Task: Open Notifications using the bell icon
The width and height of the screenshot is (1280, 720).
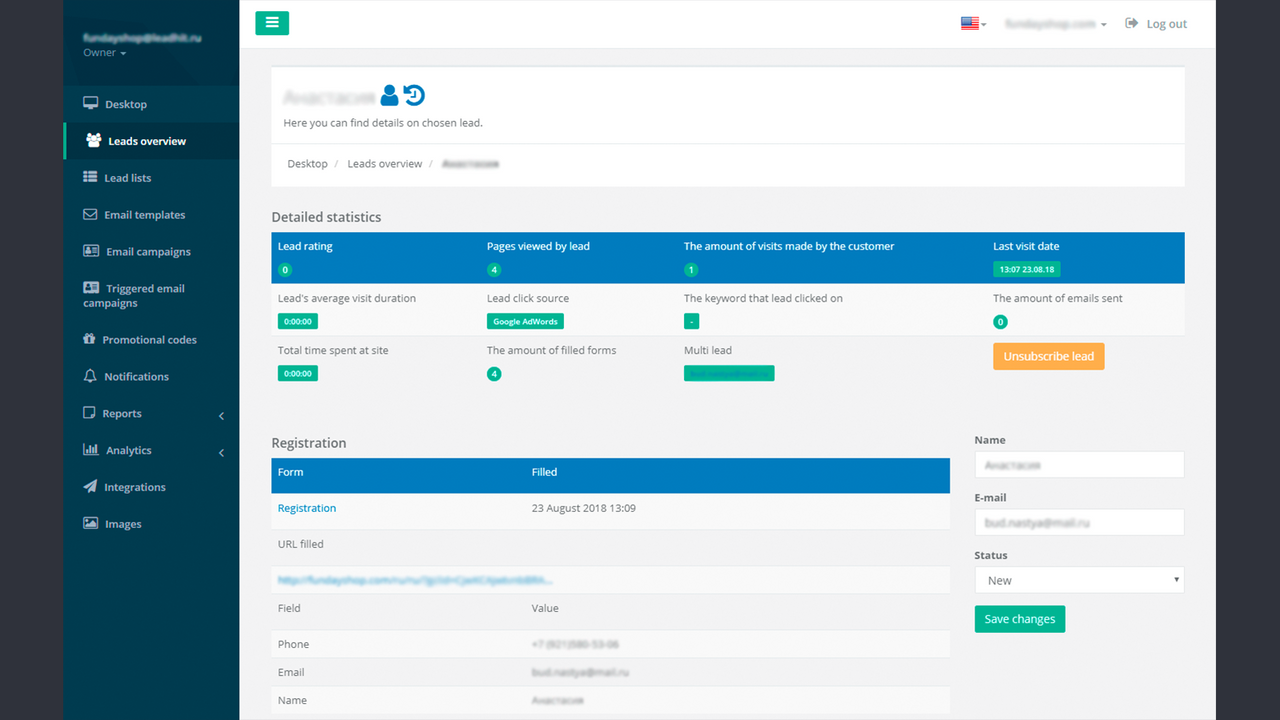Action: pyautogui.click(x=89, y=376)
